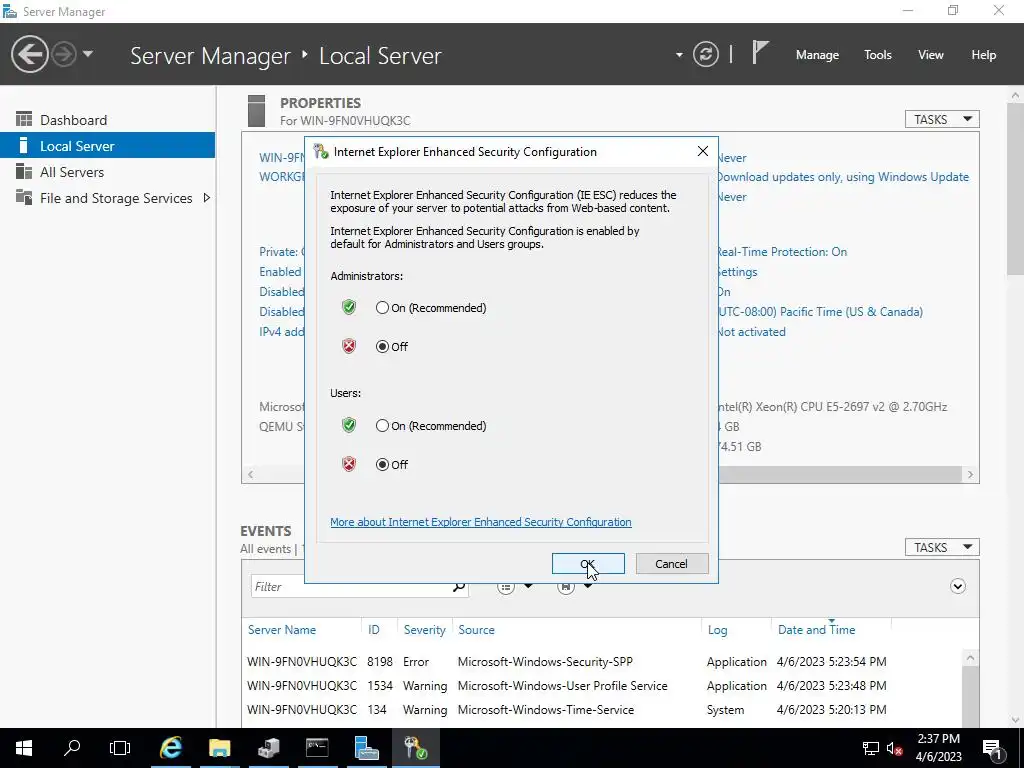
Task: Open the Manage menu
Action: 817,55
